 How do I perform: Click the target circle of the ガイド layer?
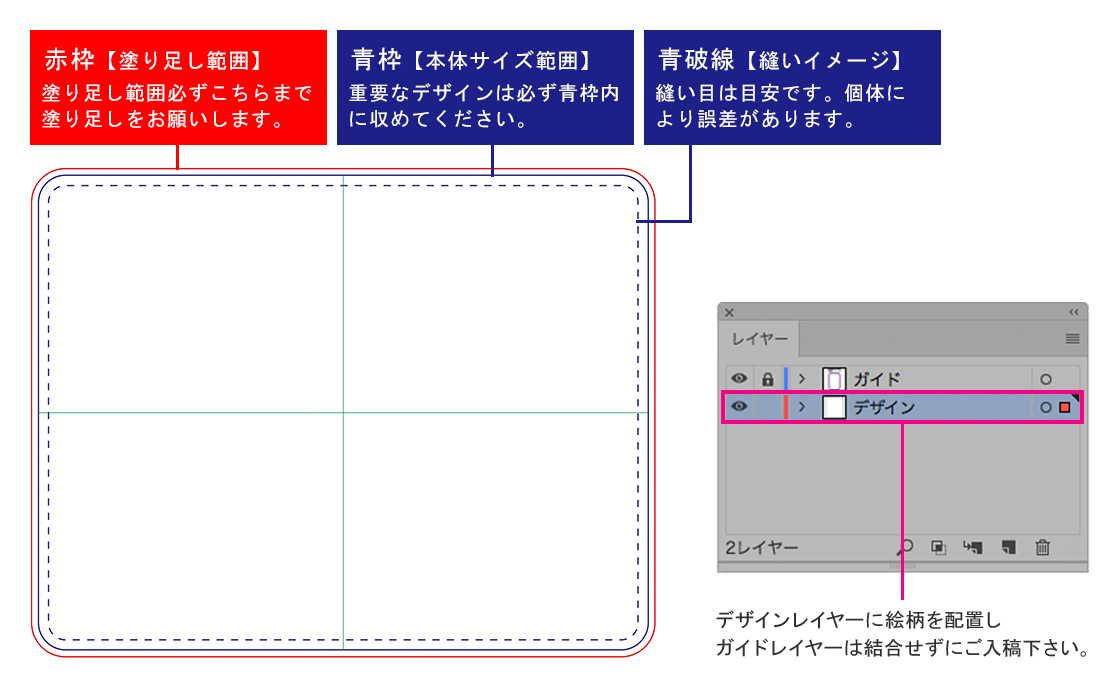pyautogui.click(x=1046, y=379)
